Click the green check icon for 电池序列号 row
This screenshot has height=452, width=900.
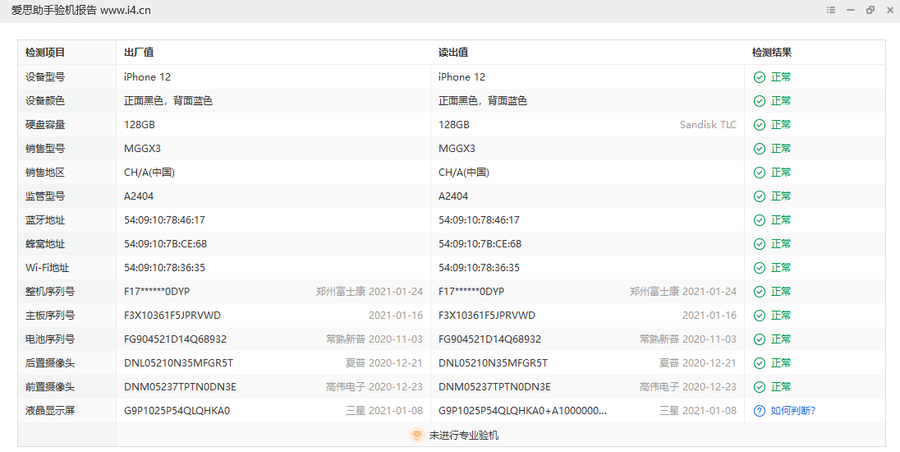(759, 339)
